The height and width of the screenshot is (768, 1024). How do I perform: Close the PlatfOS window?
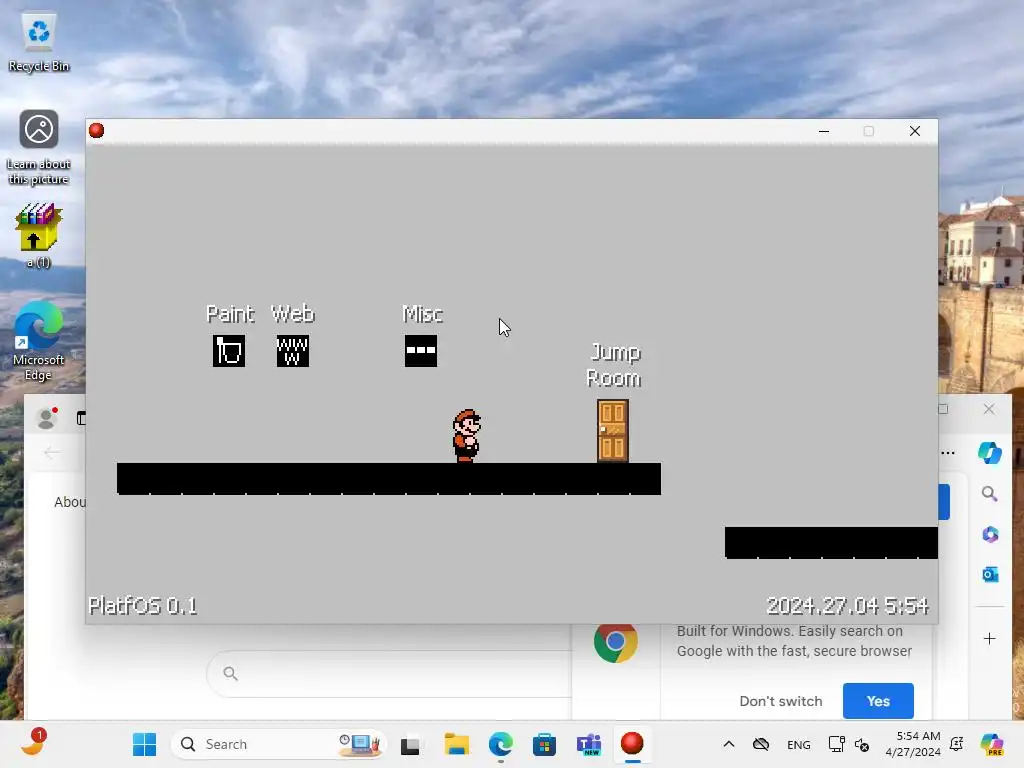pyautogui.click(x=915, y=131)
